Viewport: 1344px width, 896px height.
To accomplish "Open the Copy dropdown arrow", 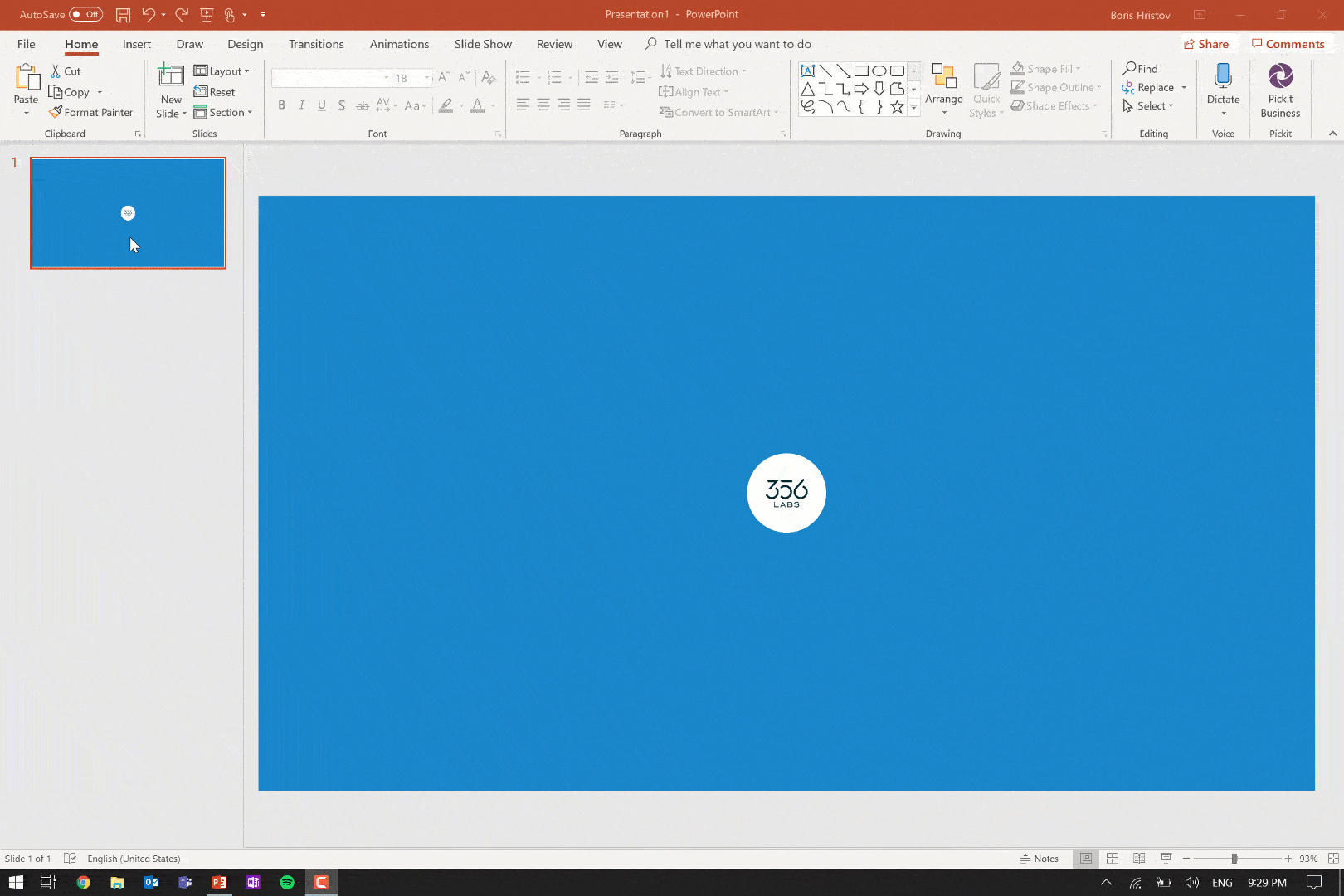I will coord(100,92).
